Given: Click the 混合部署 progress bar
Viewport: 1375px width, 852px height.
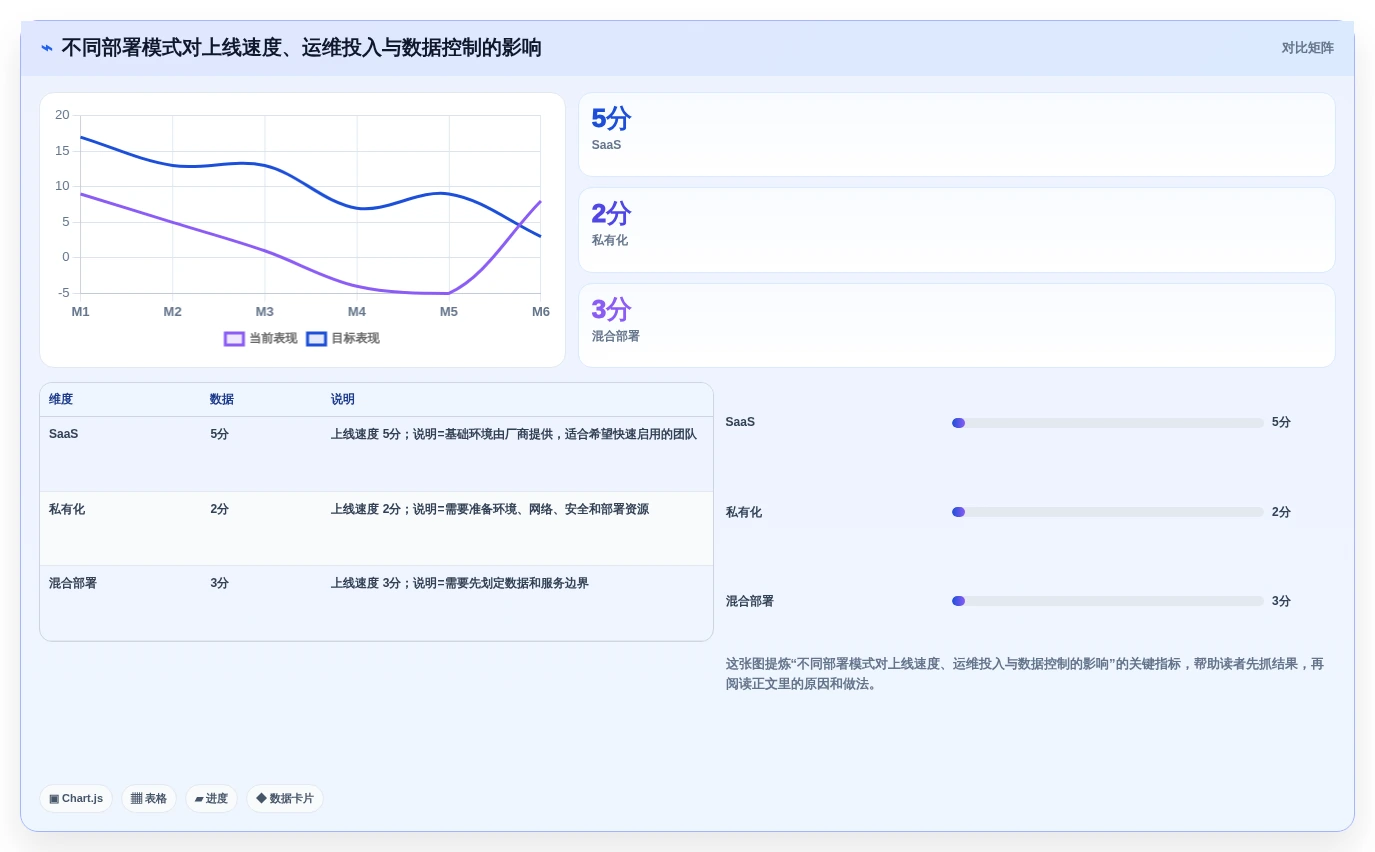Looking at the screenshot, I should coord(1108,601).
